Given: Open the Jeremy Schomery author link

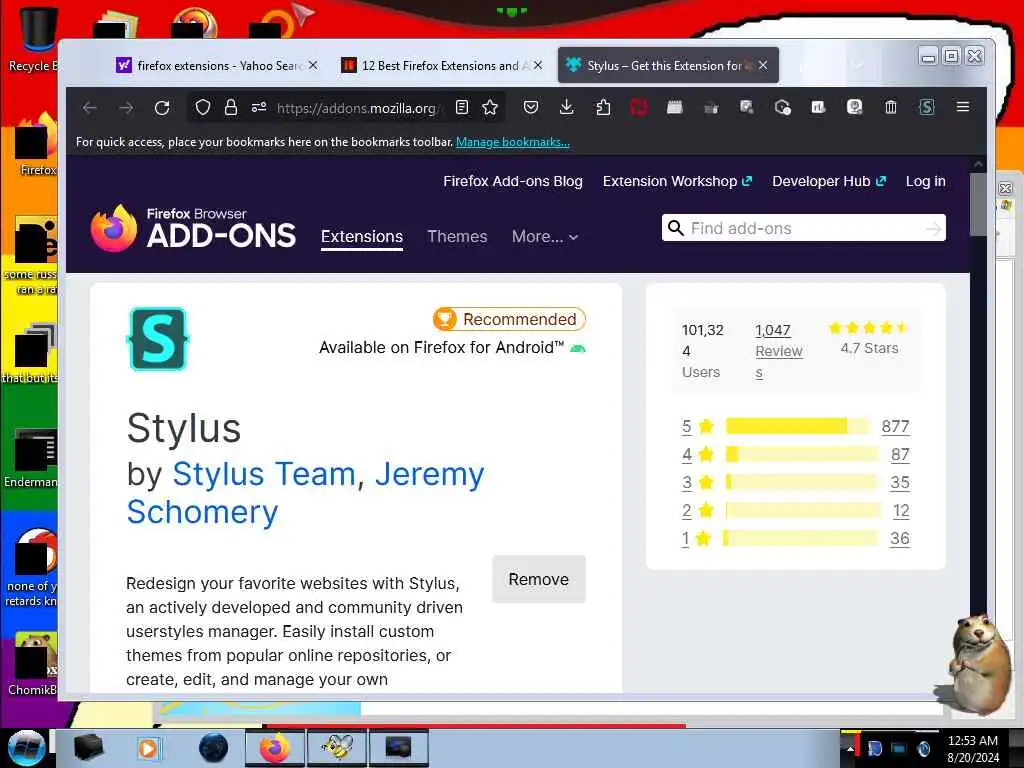Looking at the screenshot, I should pyautogui.click(x=306, y=493).
